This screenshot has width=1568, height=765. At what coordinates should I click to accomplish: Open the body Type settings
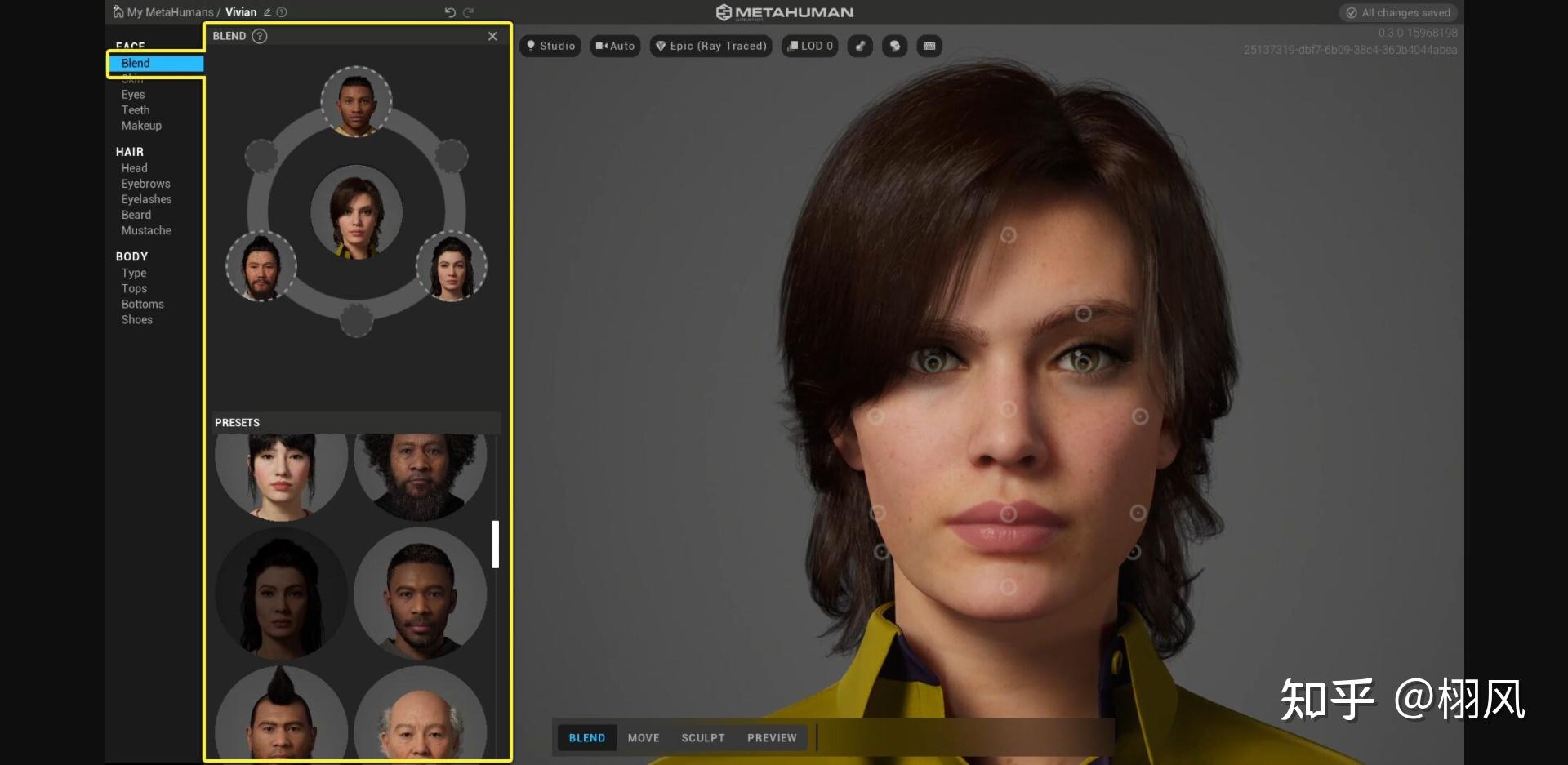[x=134, y=273]
